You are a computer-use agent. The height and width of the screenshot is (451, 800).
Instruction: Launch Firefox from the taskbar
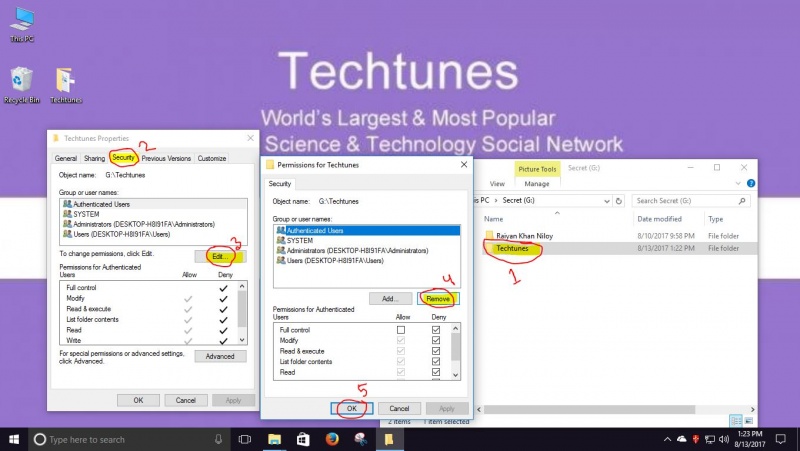click(332, 439)
